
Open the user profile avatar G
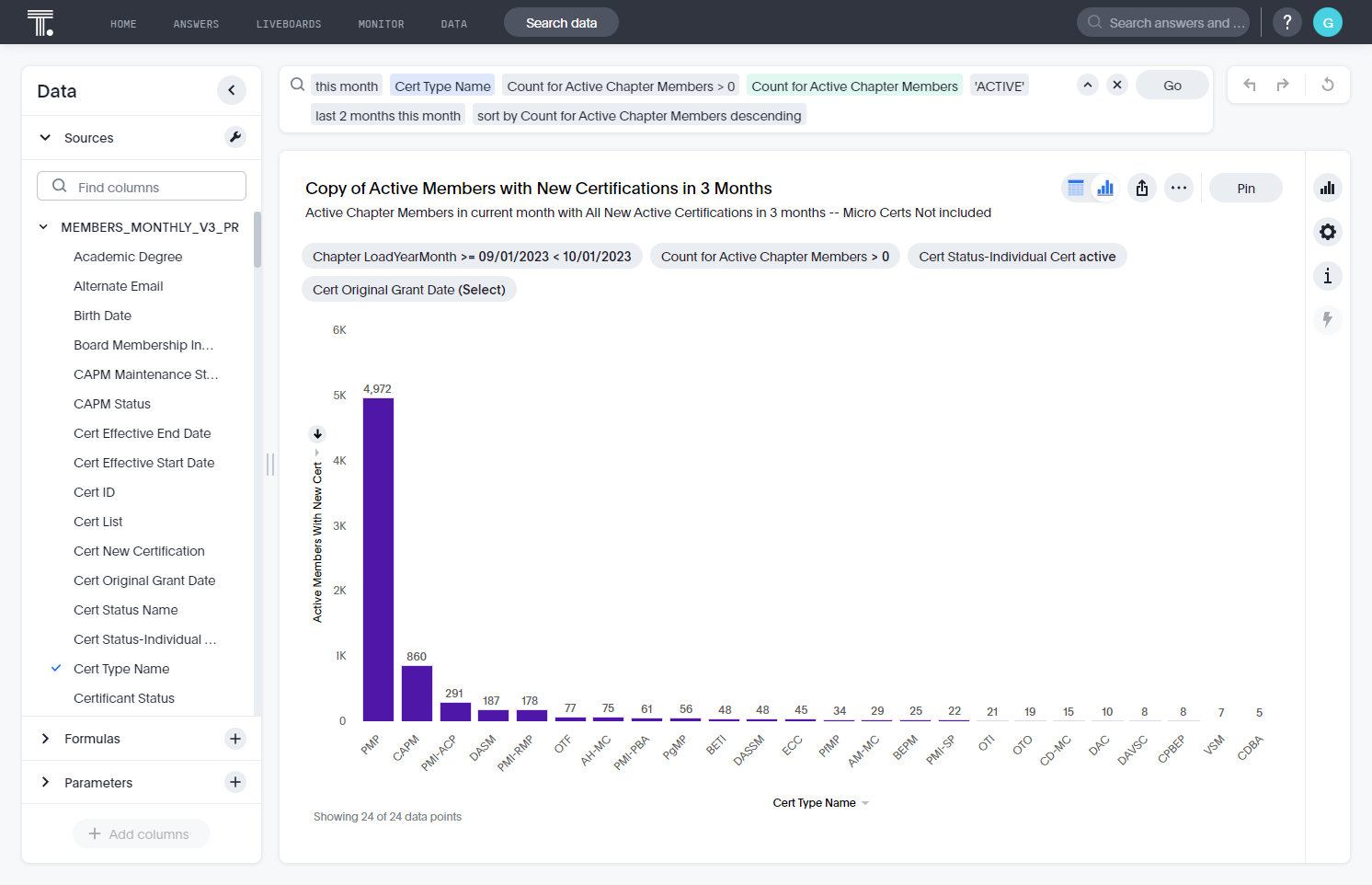1328,22
